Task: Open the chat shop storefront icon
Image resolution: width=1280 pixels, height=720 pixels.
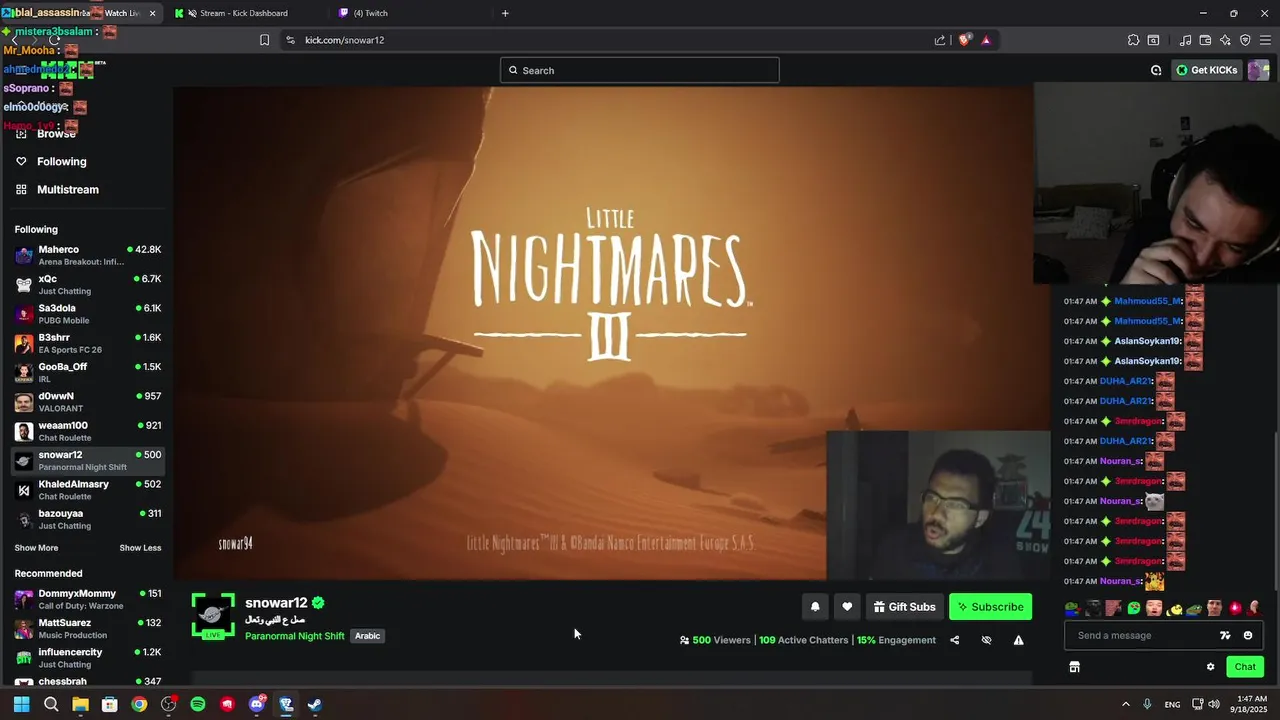Action: coord(1074,667)
